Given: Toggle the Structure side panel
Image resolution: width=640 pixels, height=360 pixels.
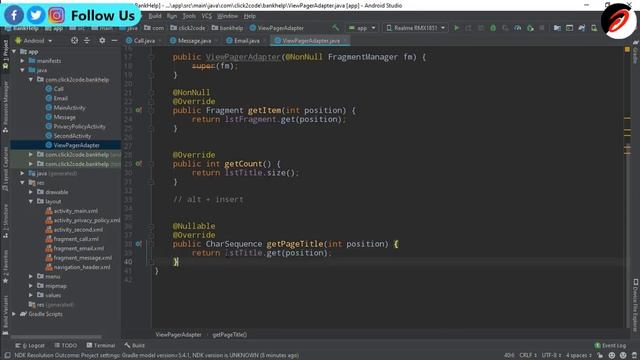Looking at the screenshot, I should (x=5, y=221).
